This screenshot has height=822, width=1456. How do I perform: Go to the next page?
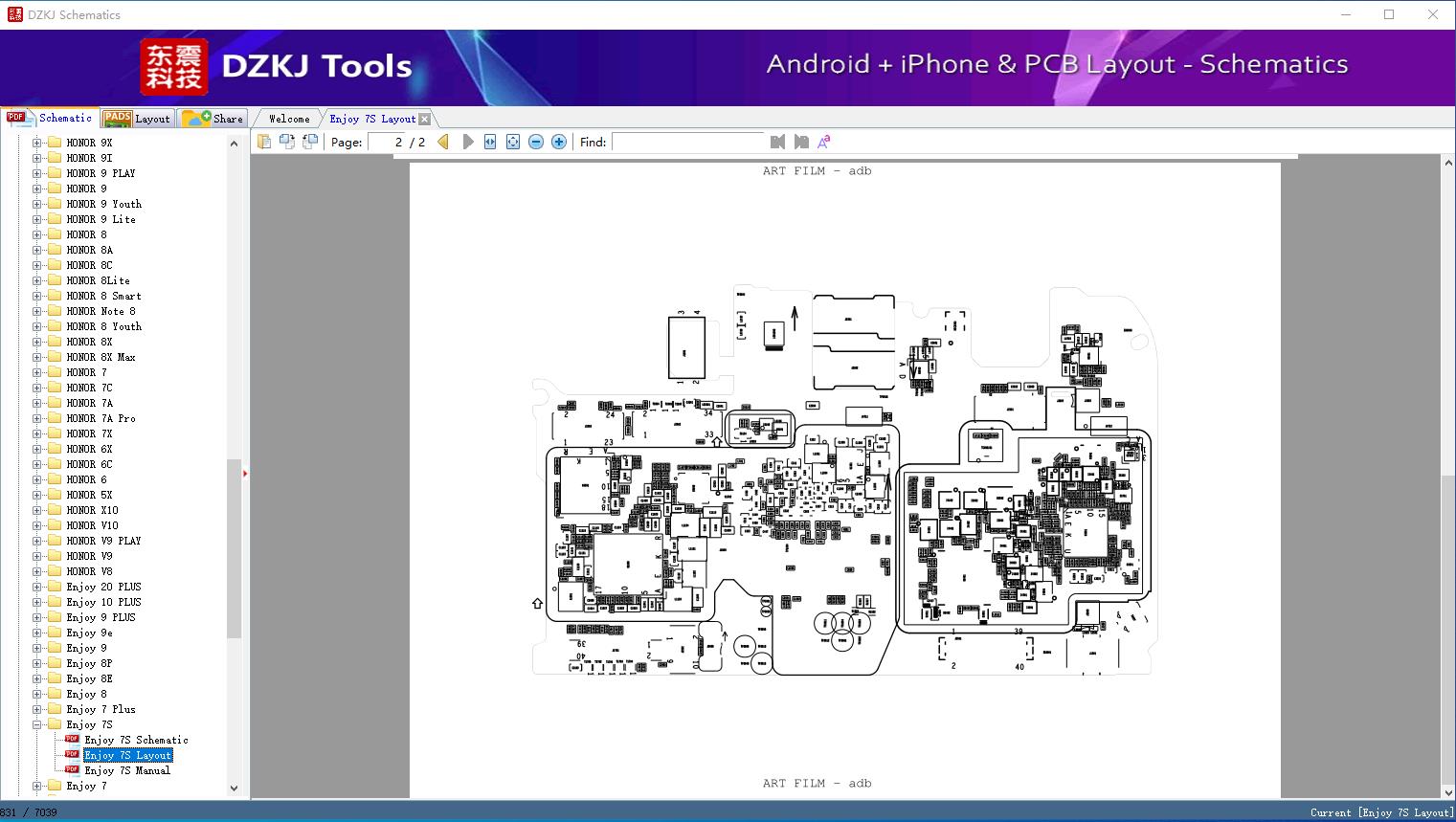tap(467, 142)
